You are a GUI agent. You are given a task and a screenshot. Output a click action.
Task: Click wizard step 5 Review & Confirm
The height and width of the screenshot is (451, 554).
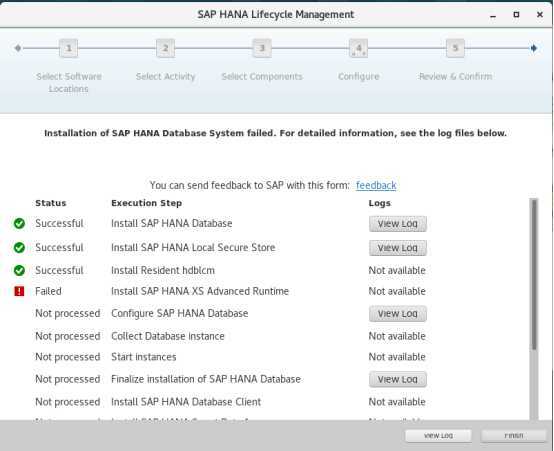point(455,48)
